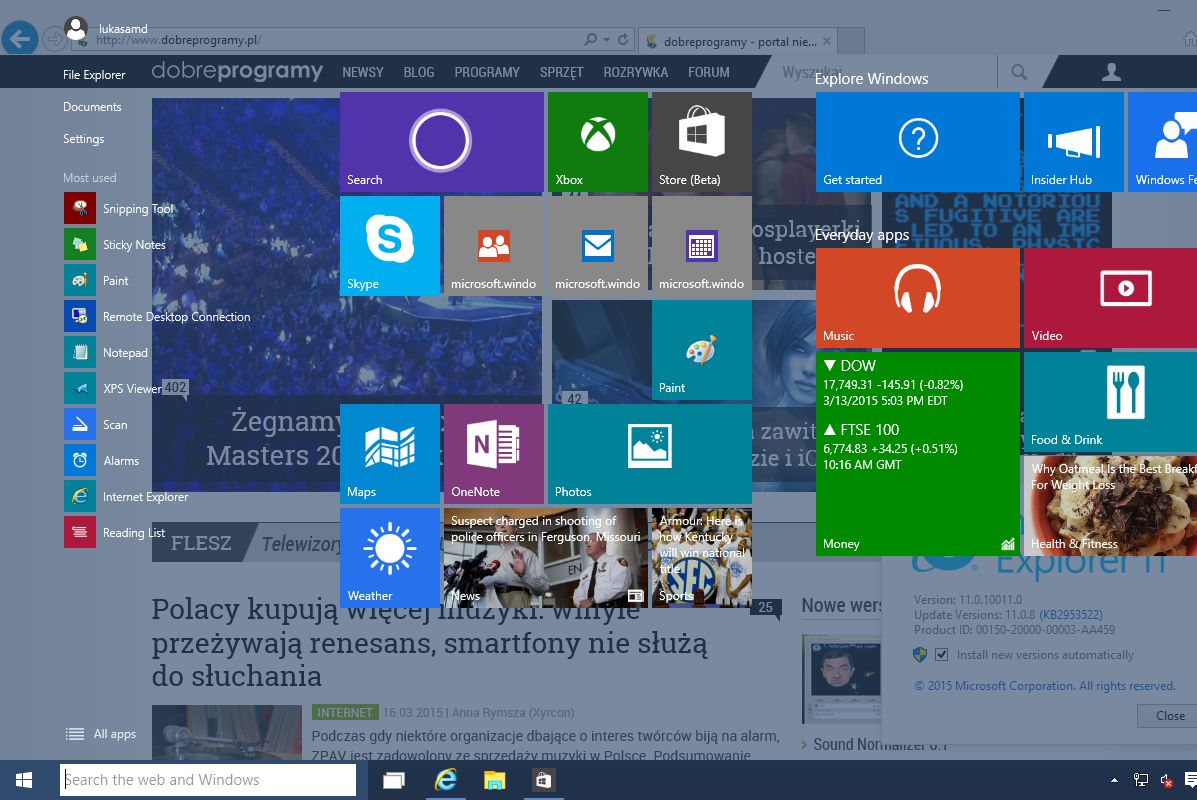Screen dimensions: 1197x800
Task: Launch Paint from Most used list
Action: (97, 280)
